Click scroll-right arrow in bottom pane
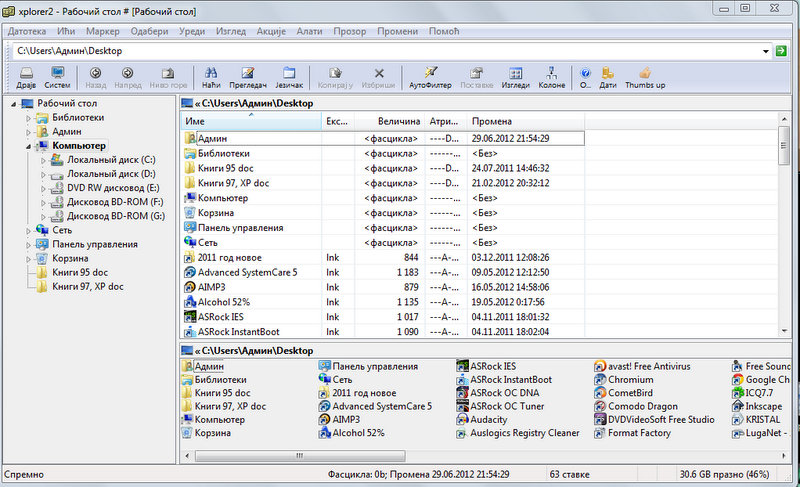Screen dimensions: 800x487 coord(784,455)
